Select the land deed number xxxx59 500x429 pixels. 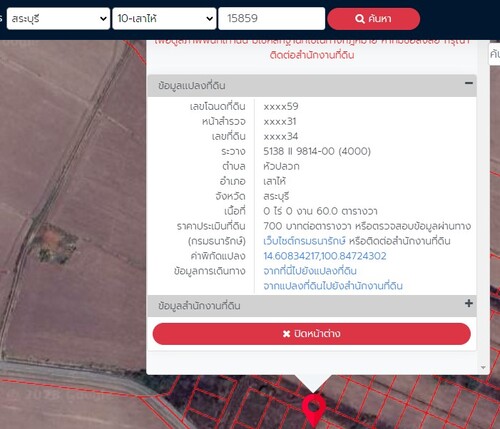coord(281,107)
